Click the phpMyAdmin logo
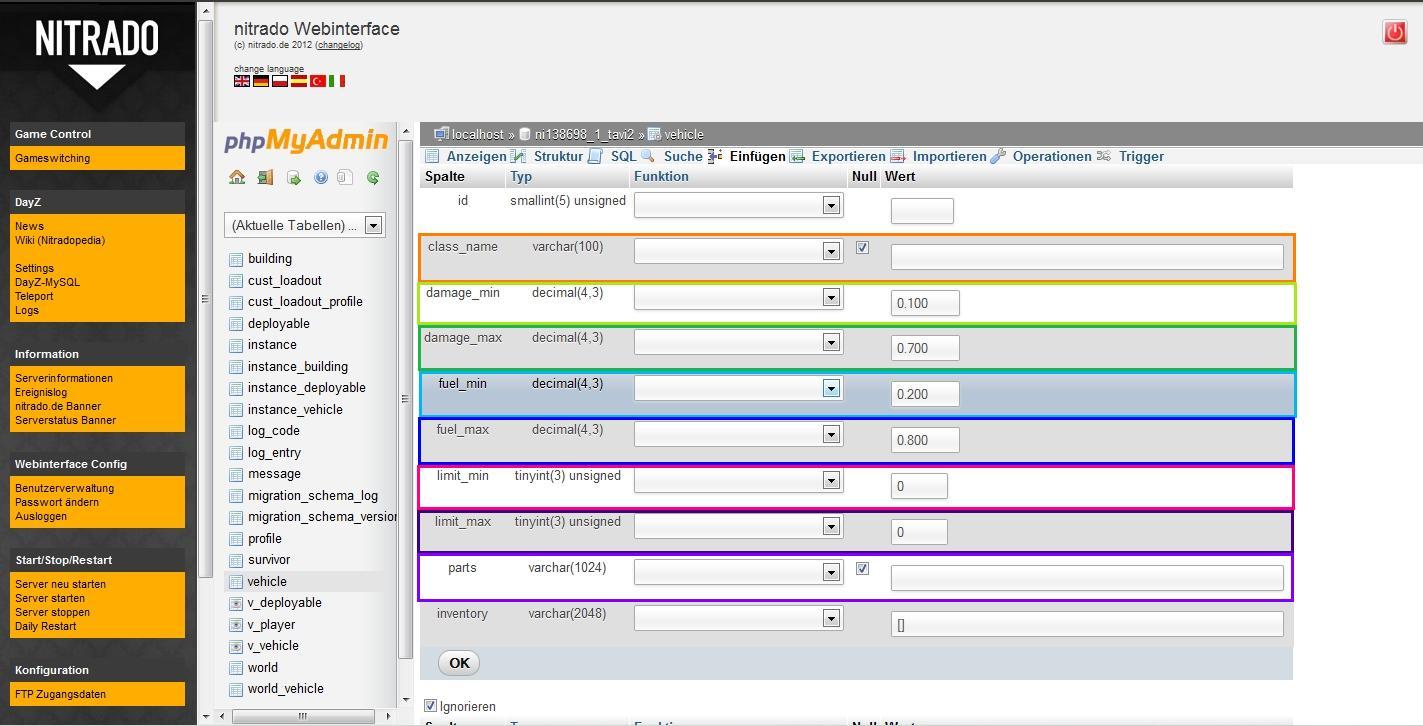The height and width of the screenshot is (726, 1423). (306, 141)
